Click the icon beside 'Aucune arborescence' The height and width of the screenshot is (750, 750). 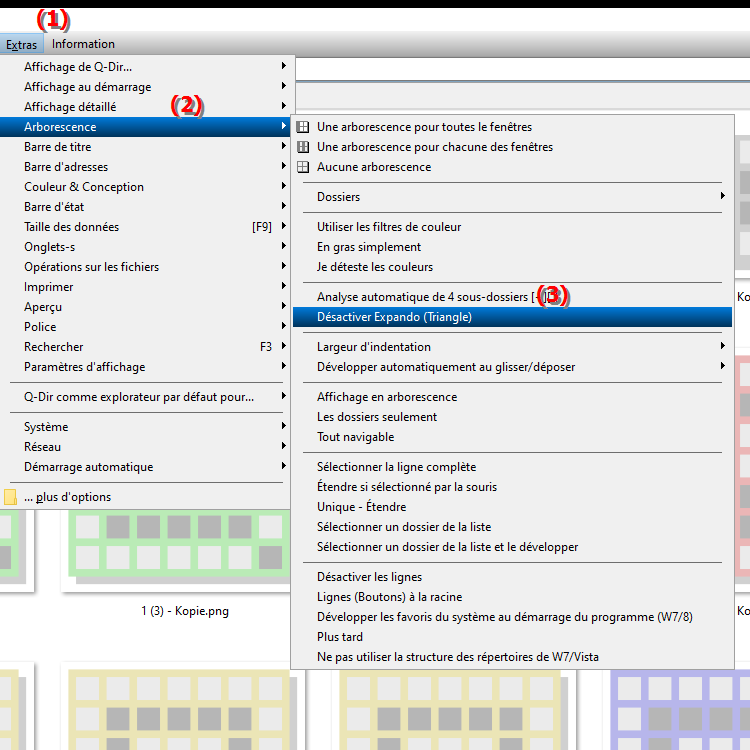point(303,167)
